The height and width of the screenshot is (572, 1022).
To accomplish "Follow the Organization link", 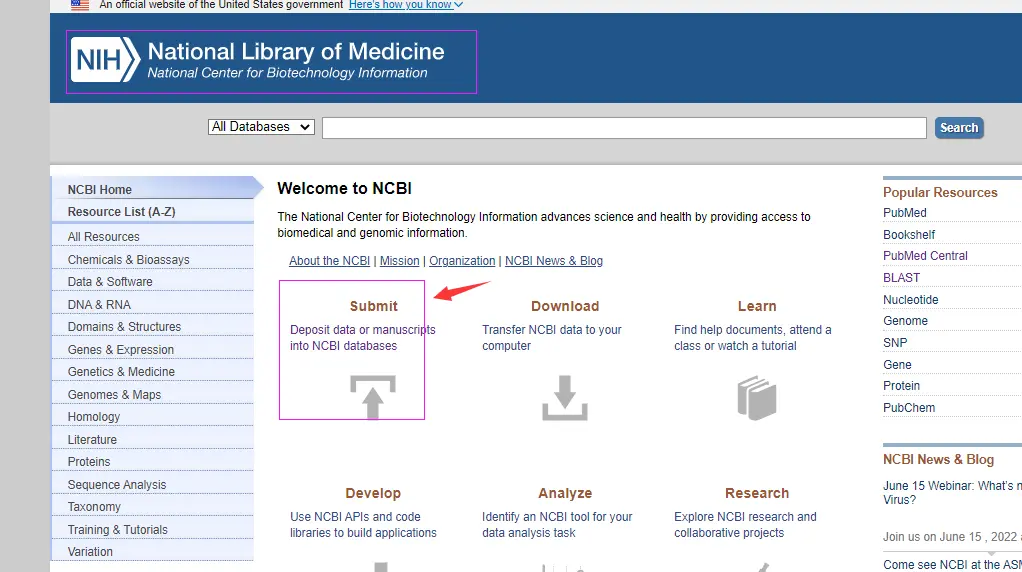I will 462,261.
